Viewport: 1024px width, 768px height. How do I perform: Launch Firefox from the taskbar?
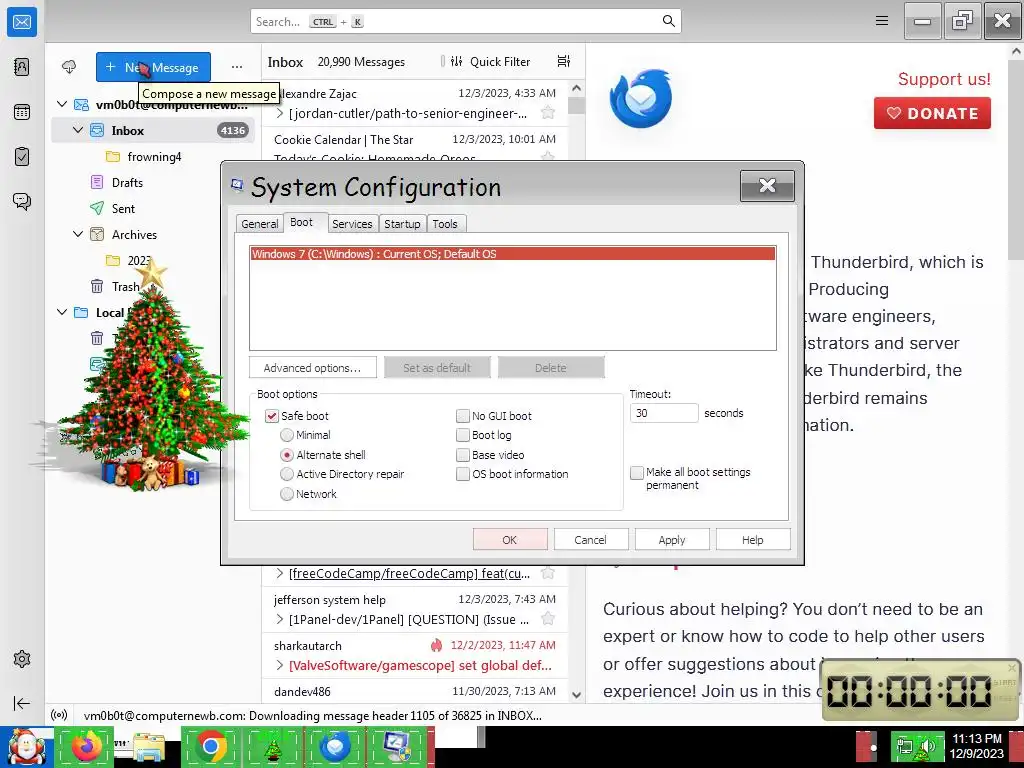tap(87, 746)
